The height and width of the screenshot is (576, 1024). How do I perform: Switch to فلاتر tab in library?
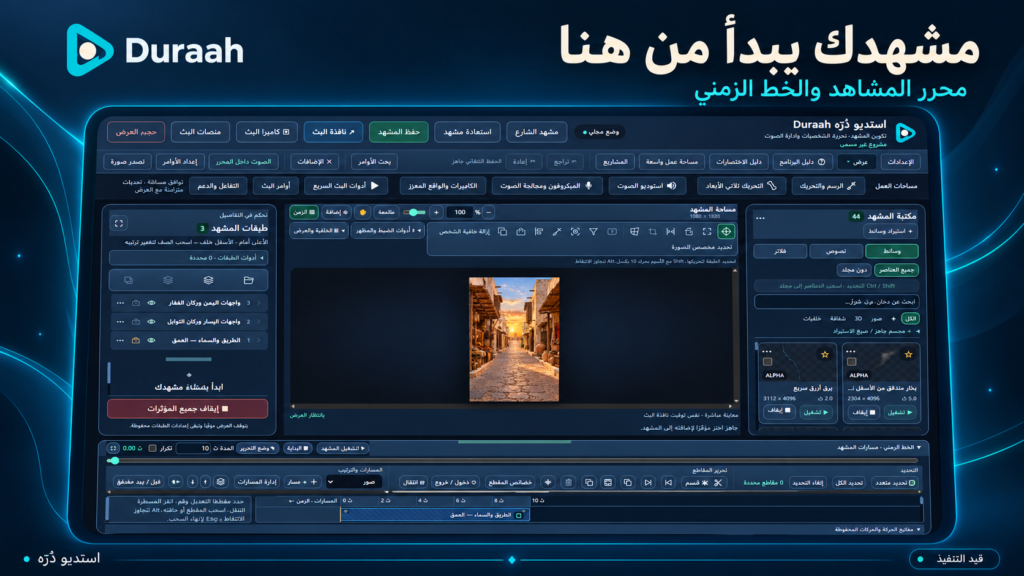[780, 251]
